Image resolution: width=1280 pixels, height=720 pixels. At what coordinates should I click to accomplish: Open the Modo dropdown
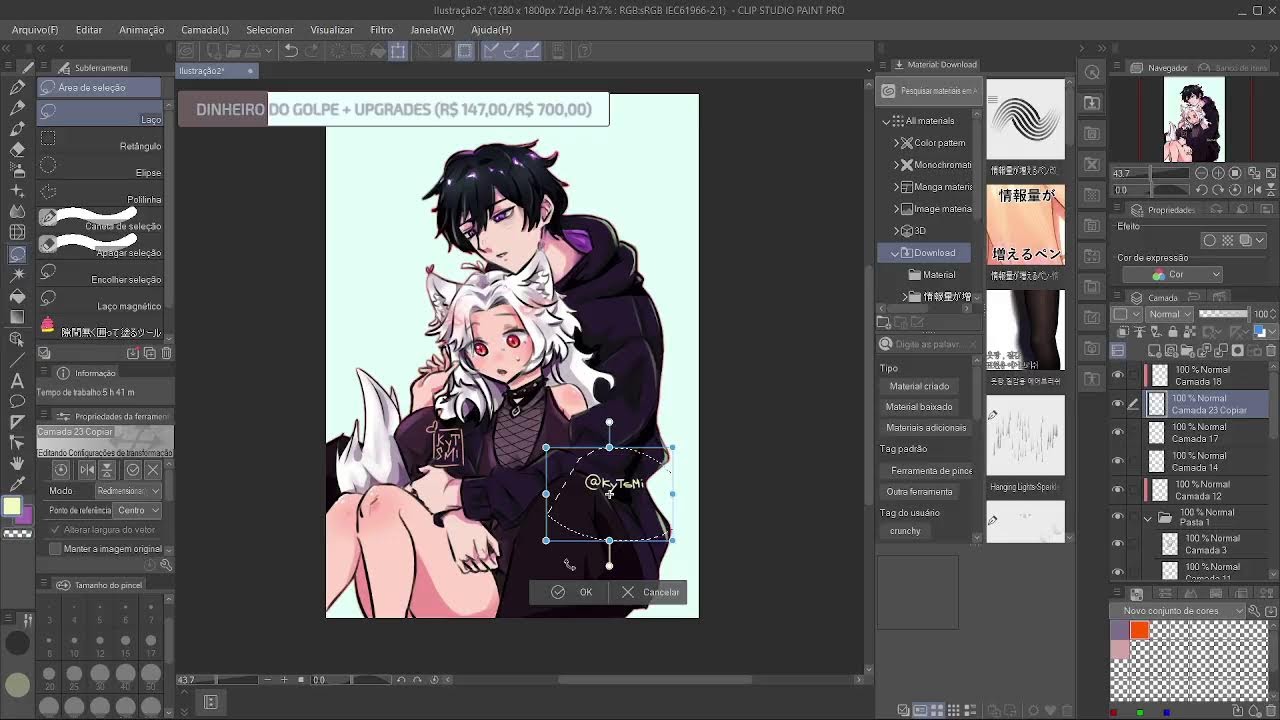(128, 491)
